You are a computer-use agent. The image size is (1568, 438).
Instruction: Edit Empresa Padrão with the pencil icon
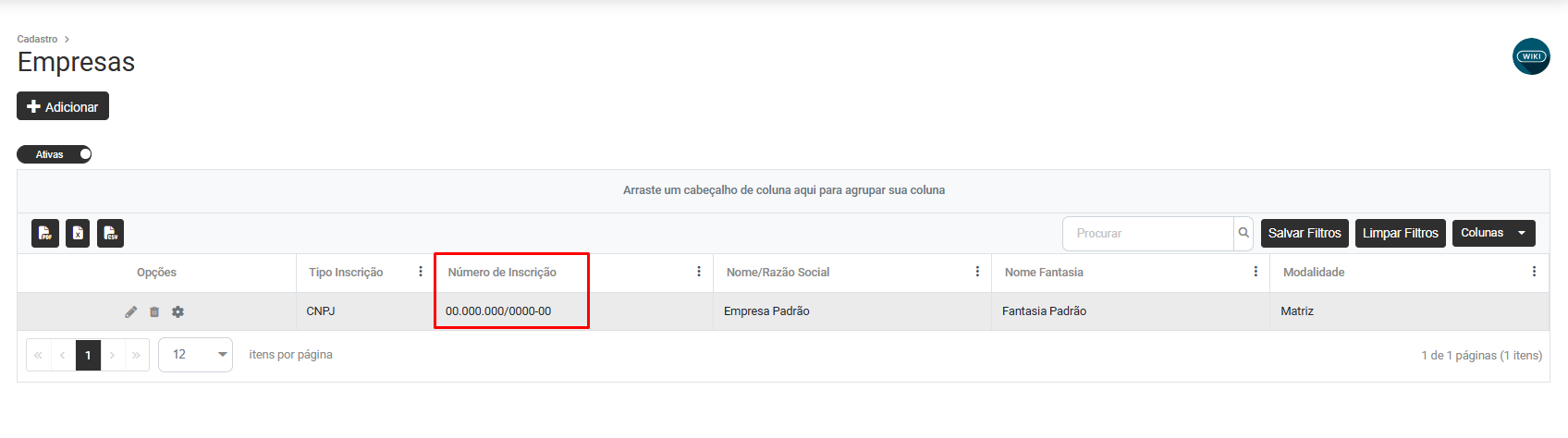(131, 312)
